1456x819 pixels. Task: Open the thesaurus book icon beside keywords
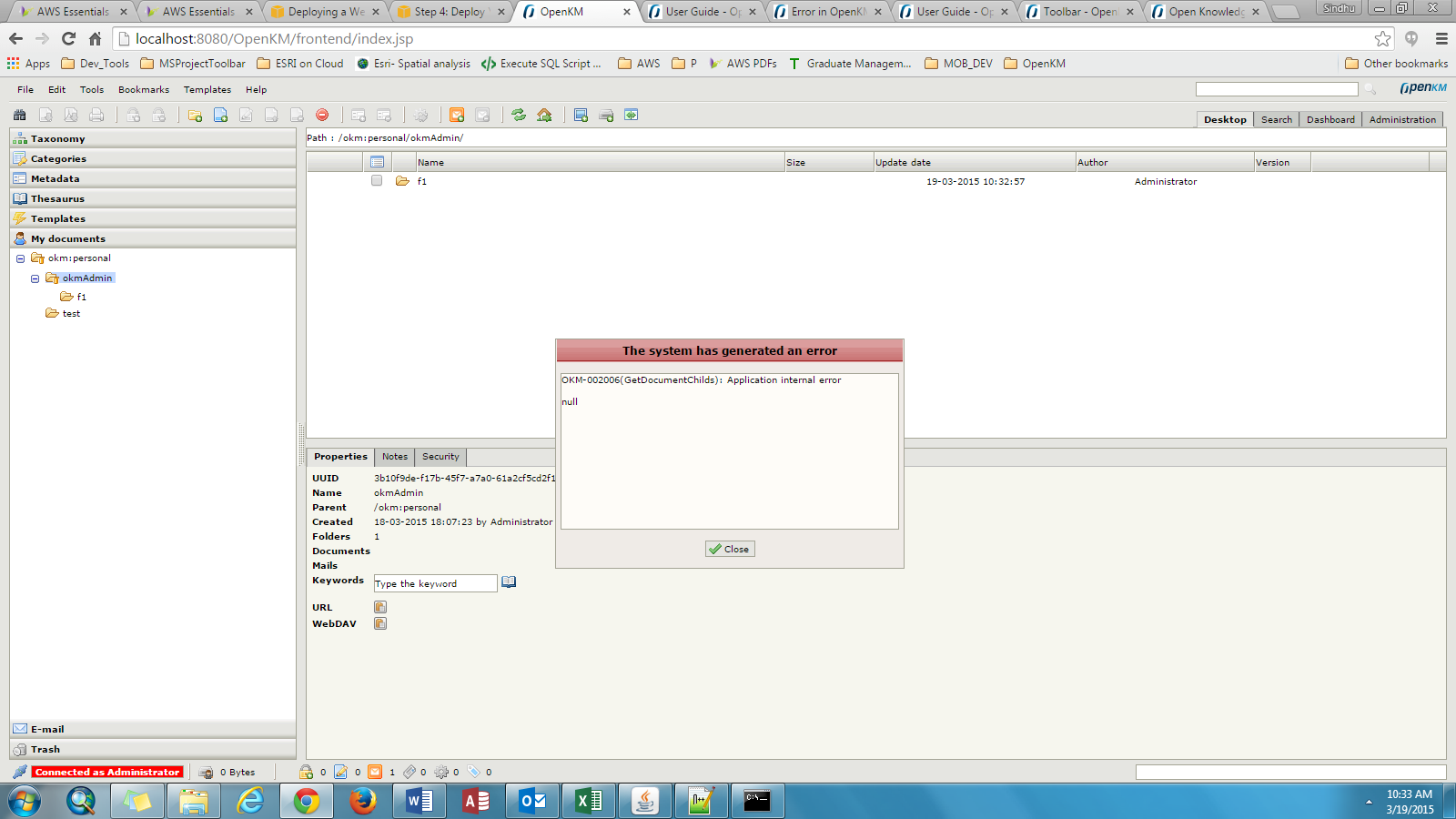[509, 582]
